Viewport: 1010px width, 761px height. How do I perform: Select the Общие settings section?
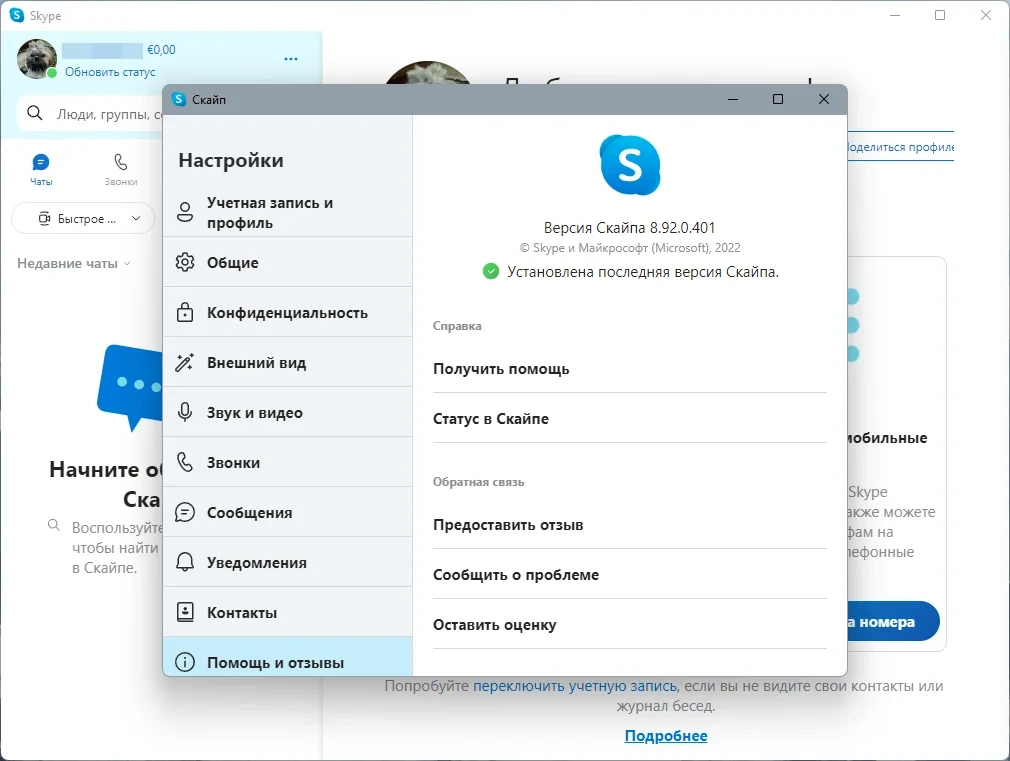pyautogui.click(x=287, y=262)
